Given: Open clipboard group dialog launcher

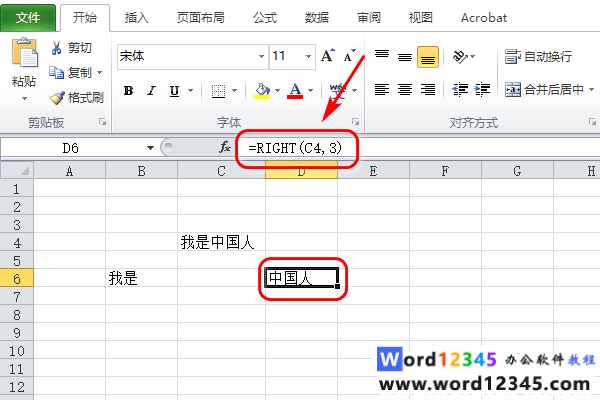Looking at the screenshot, I should [x=102, y=122].
